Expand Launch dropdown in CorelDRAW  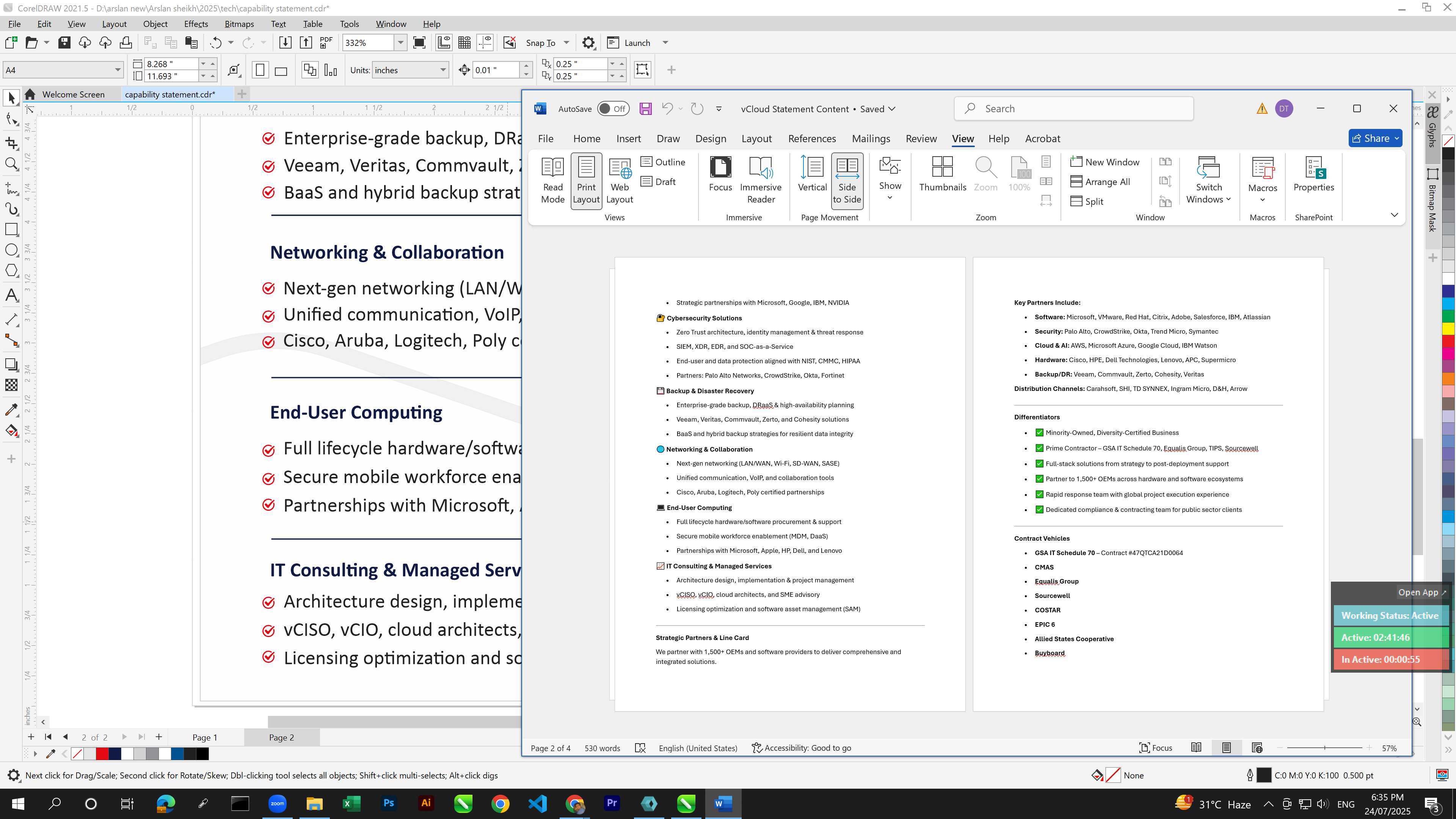665,42
